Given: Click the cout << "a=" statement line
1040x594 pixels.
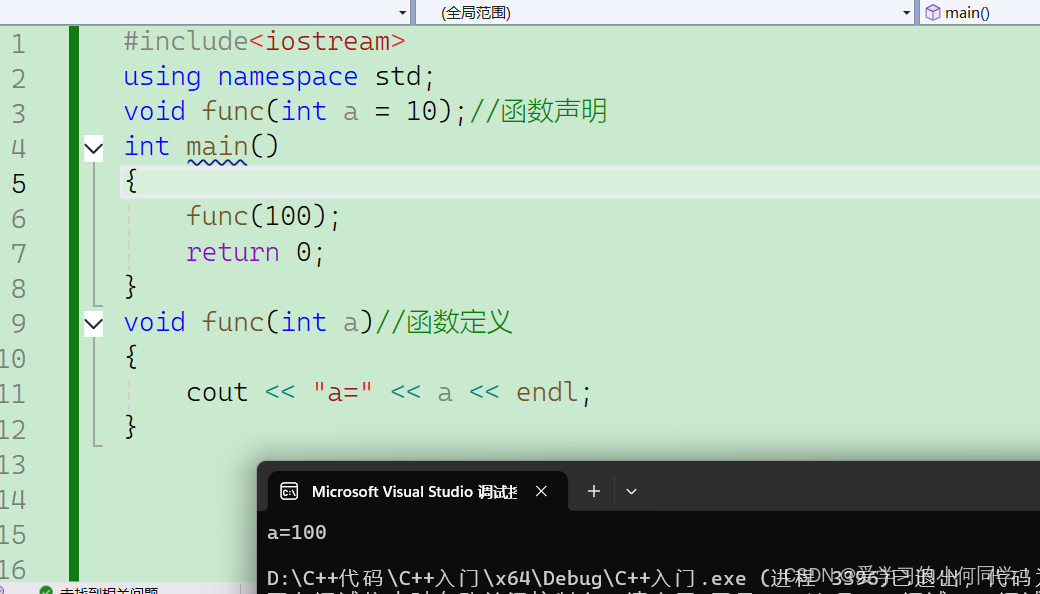Looking at the screenshot, I should tap(388, 393).
